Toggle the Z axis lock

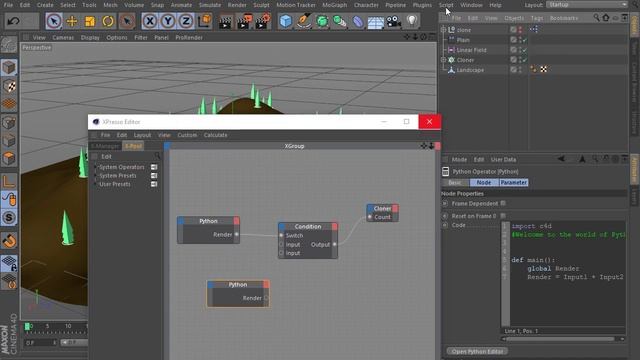186,21
